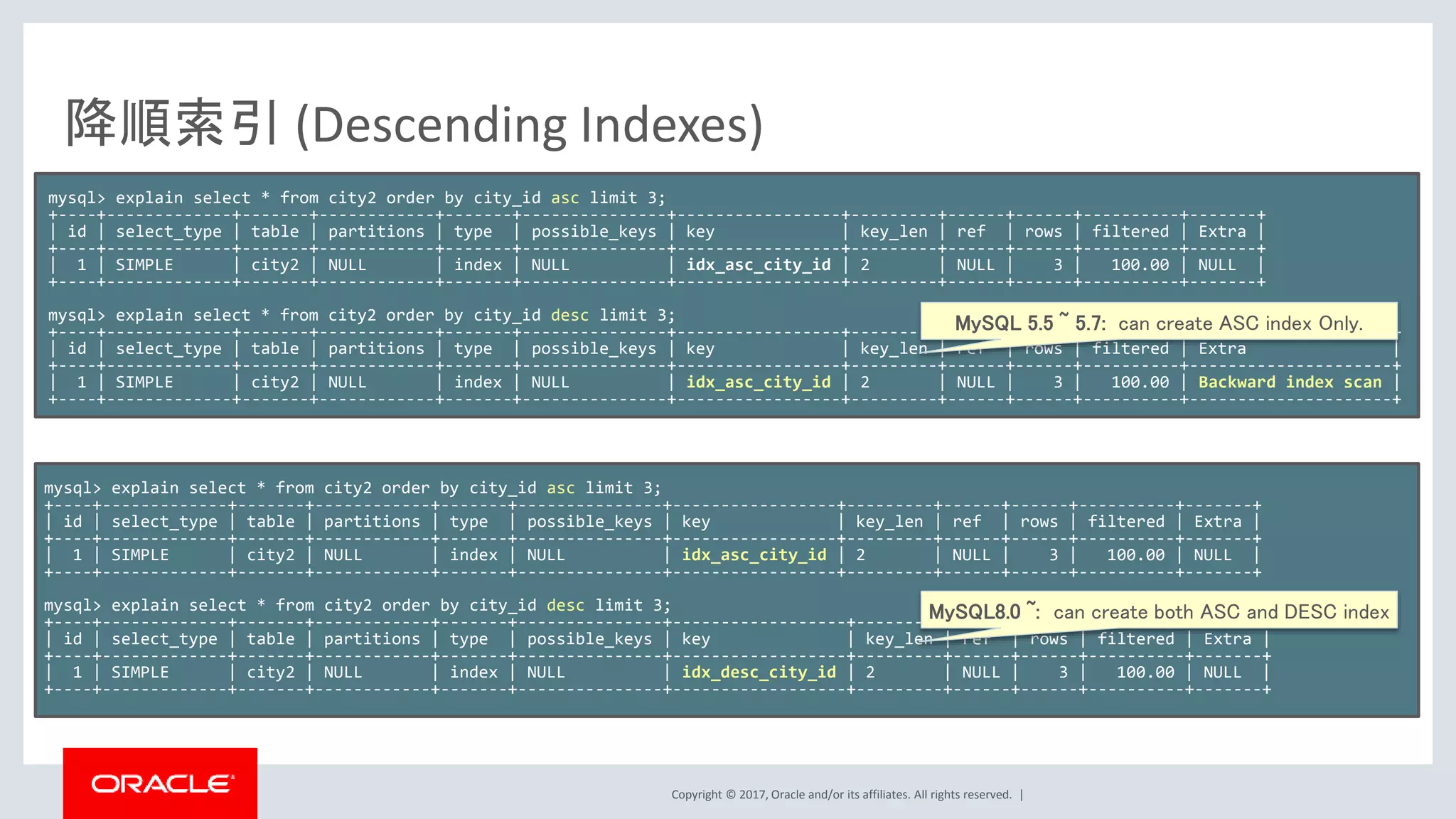The image size is (1456, 819).
Task: Click the MySQL8.0 callout note
Action: tap(1158, 612)
